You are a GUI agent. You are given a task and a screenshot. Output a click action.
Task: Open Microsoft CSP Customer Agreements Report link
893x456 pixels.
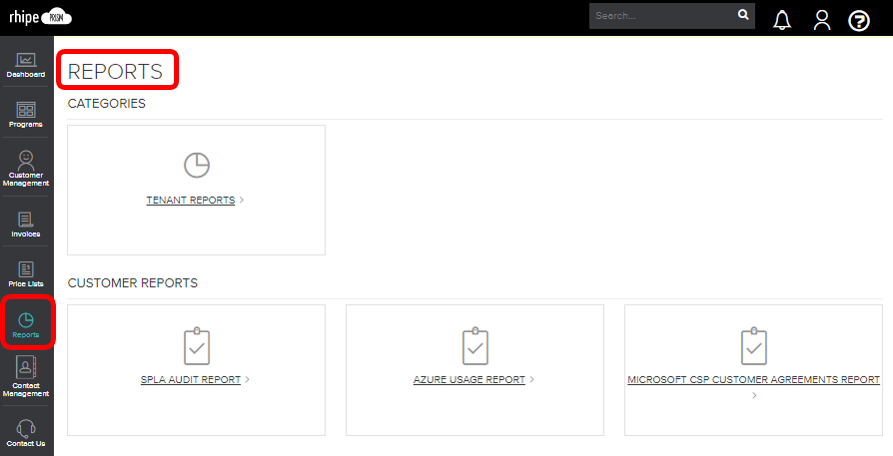(753, 380)
